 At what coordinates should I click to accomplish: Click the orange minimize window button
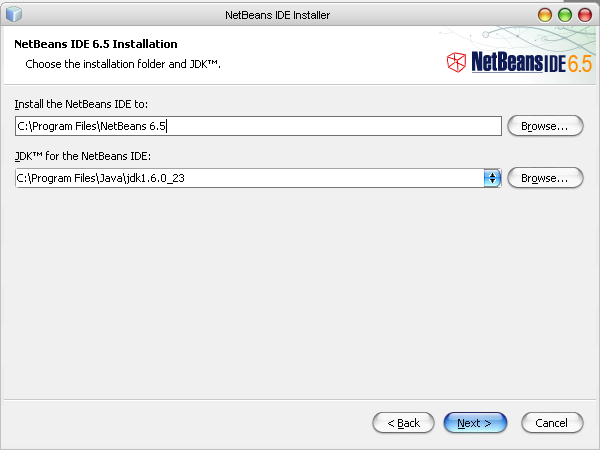[545, 15]
